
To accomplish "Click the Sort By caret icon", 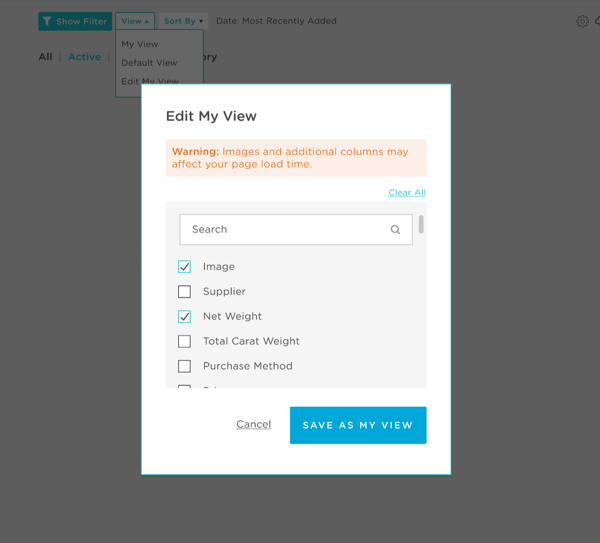I will tap(201, 21).
